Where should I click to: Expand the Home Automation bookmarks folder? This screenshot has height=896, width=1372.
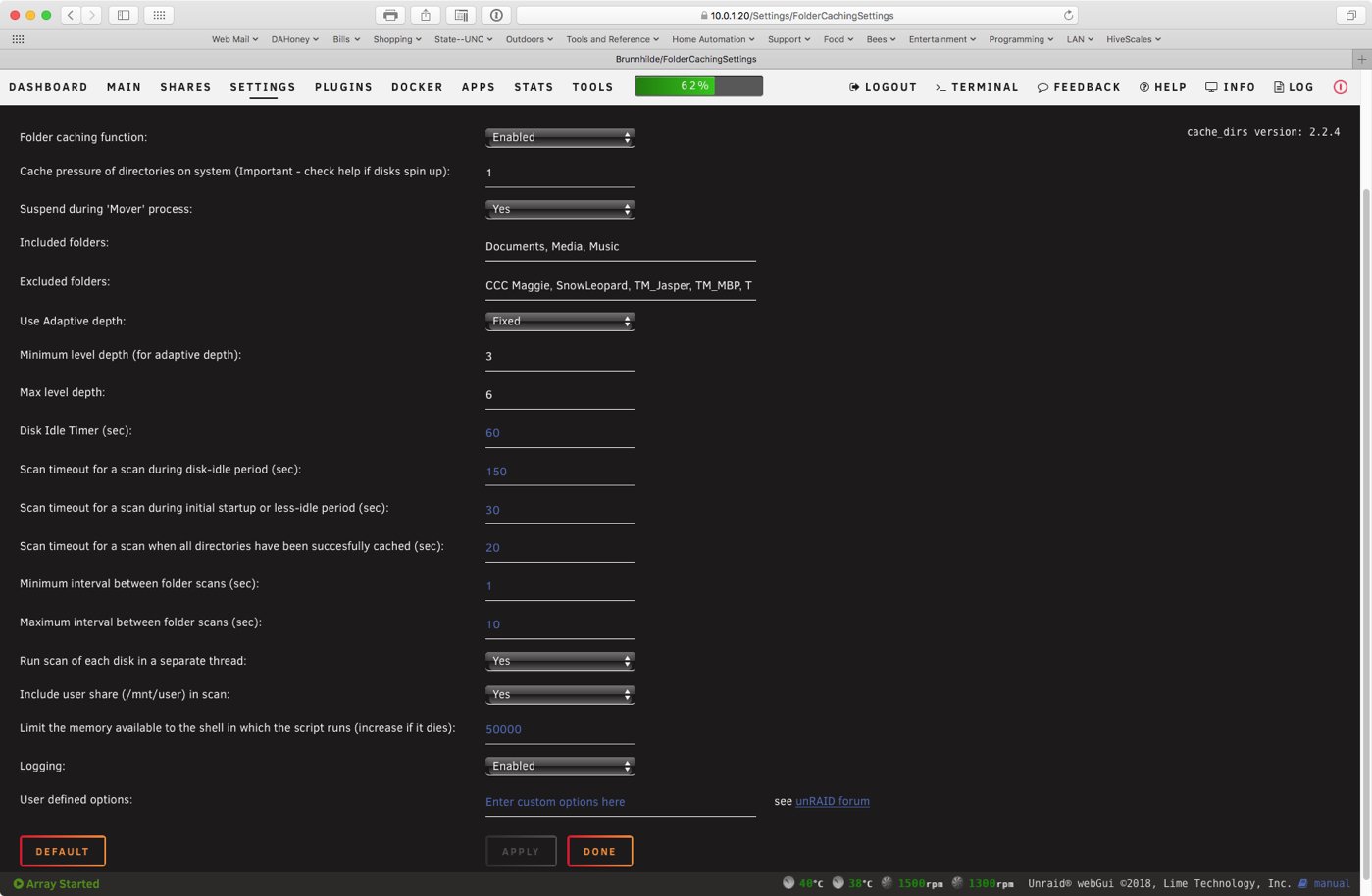click(713, 39)
